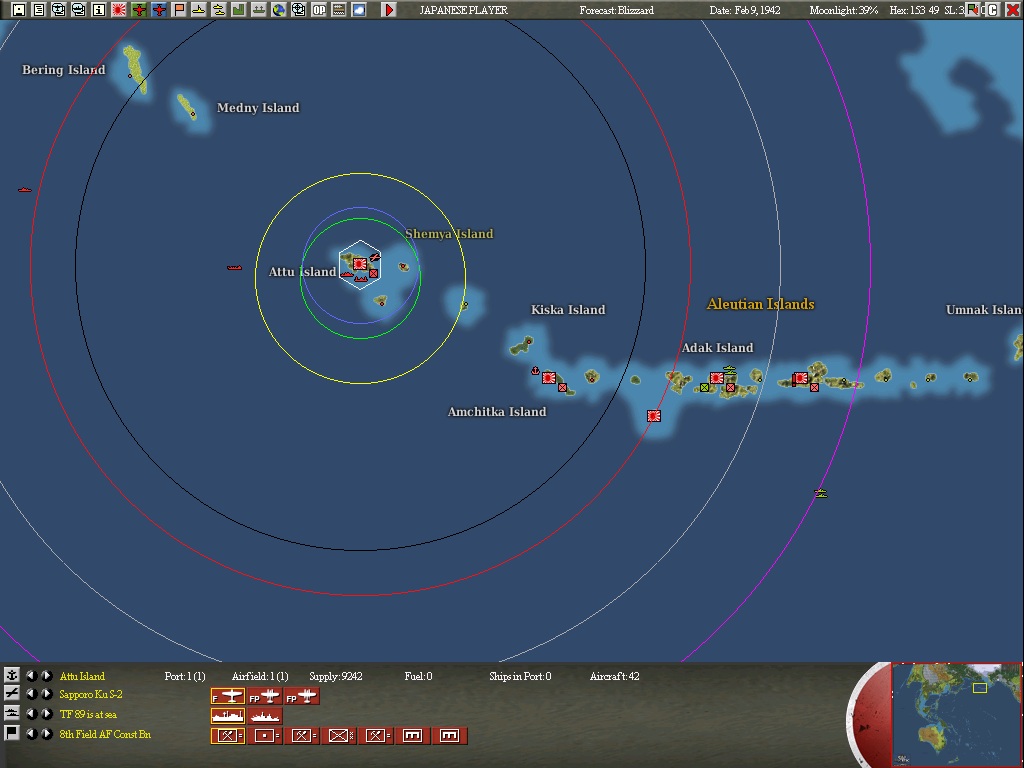Step back with left arrow beside TF 89
This screenshot has width=1024, height=768.
pyautogui.click(x=33, y=714)
